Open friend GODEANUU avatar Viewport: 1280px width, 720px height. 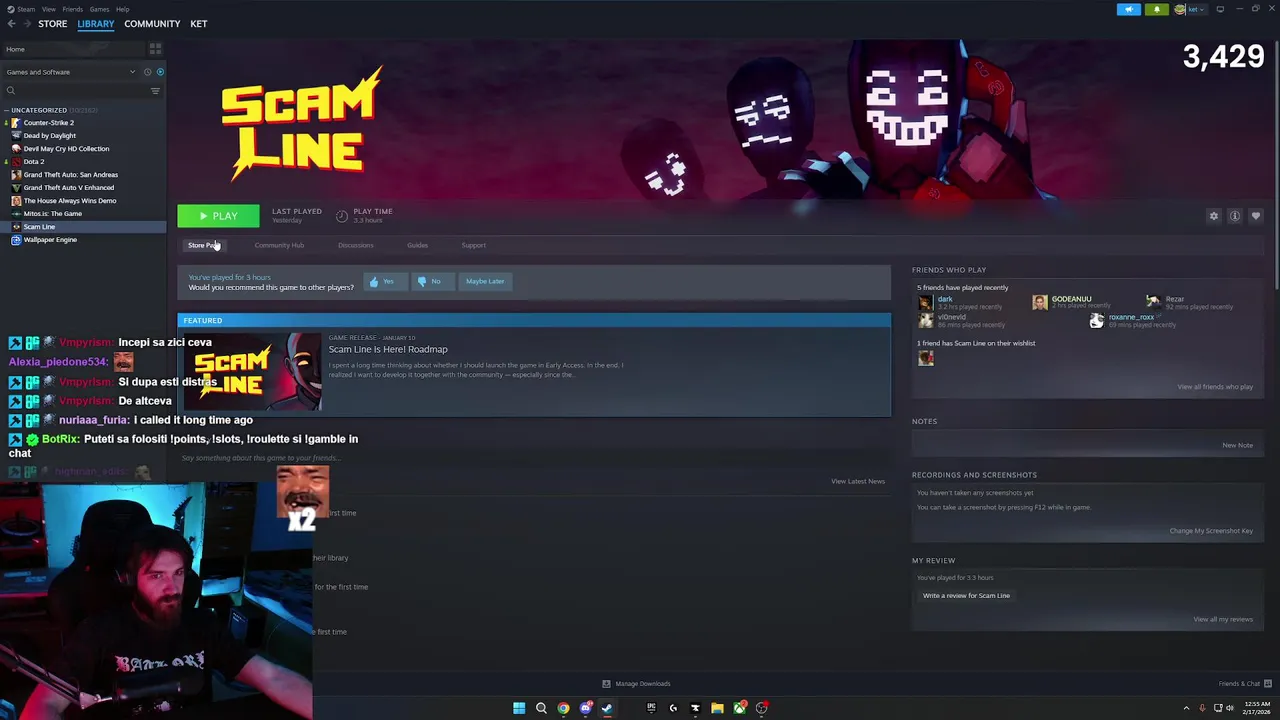1040,303
